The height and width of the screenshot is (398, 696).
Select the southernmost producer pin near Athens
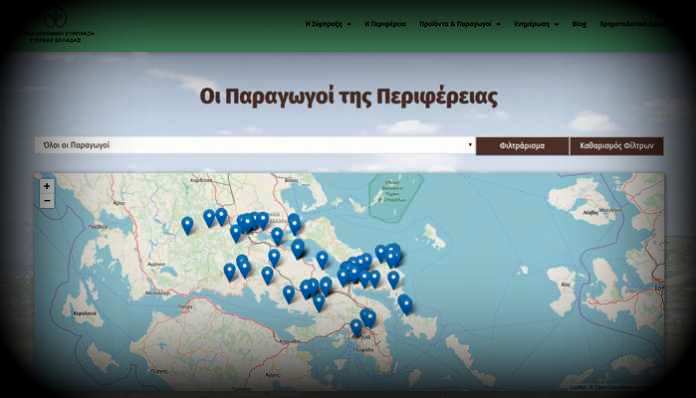(x=356, y=328)
